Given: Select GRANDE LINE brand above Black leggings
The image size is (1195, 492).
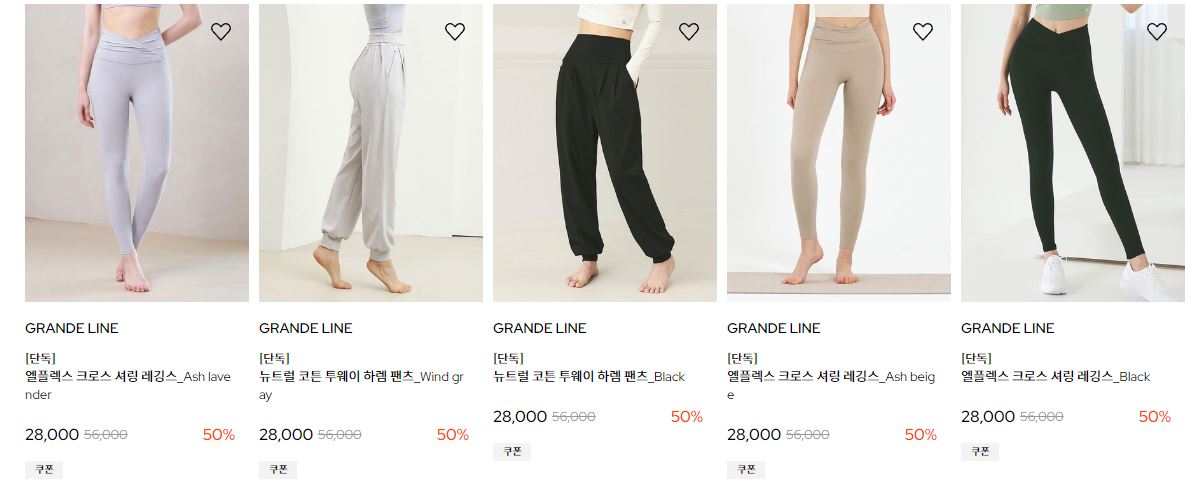Looking at the screenshot, I should click(x=1008, y=328).
